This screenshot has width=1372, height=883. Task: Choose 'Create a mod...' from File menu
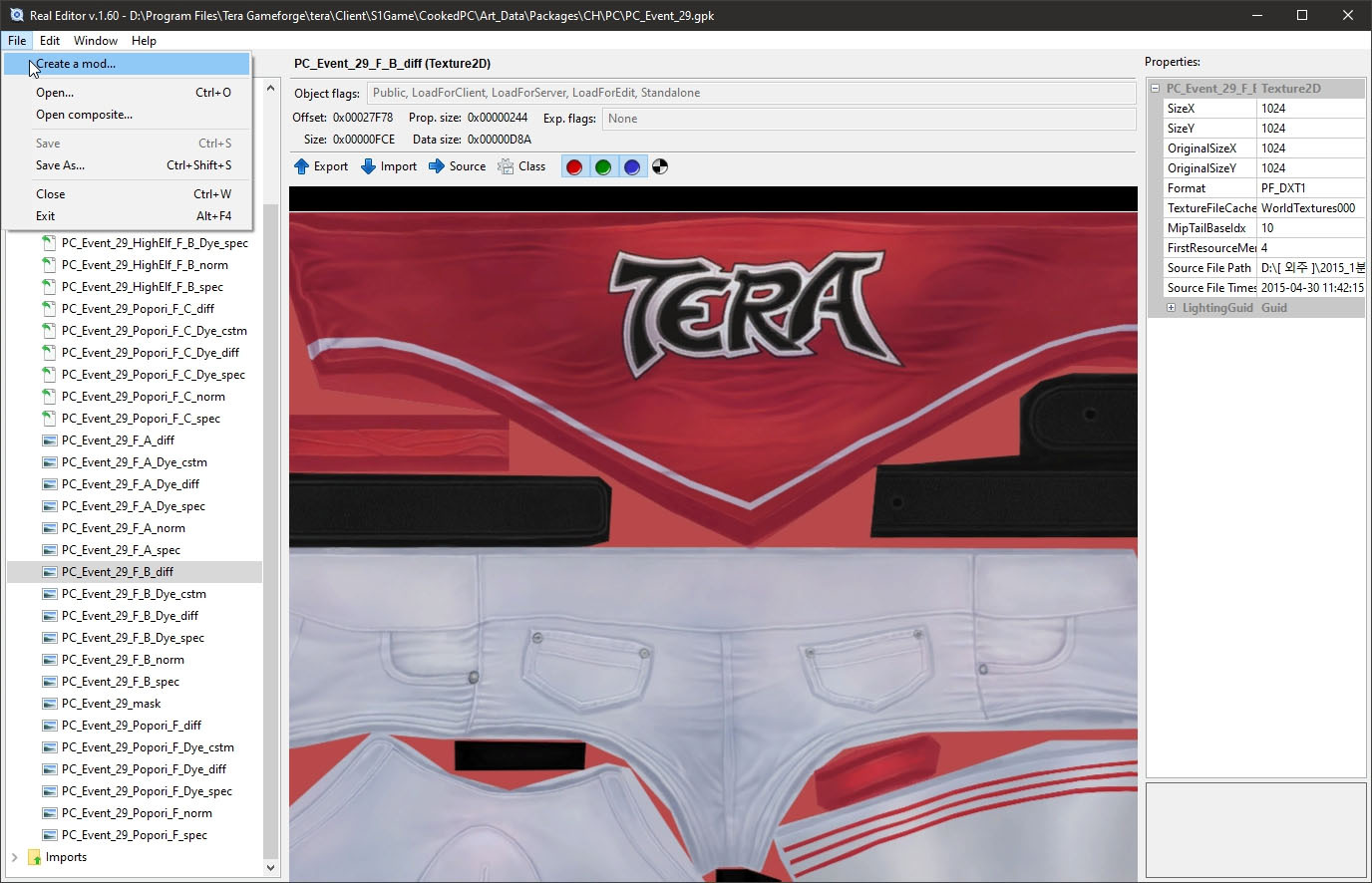click(x=76, y=64)
